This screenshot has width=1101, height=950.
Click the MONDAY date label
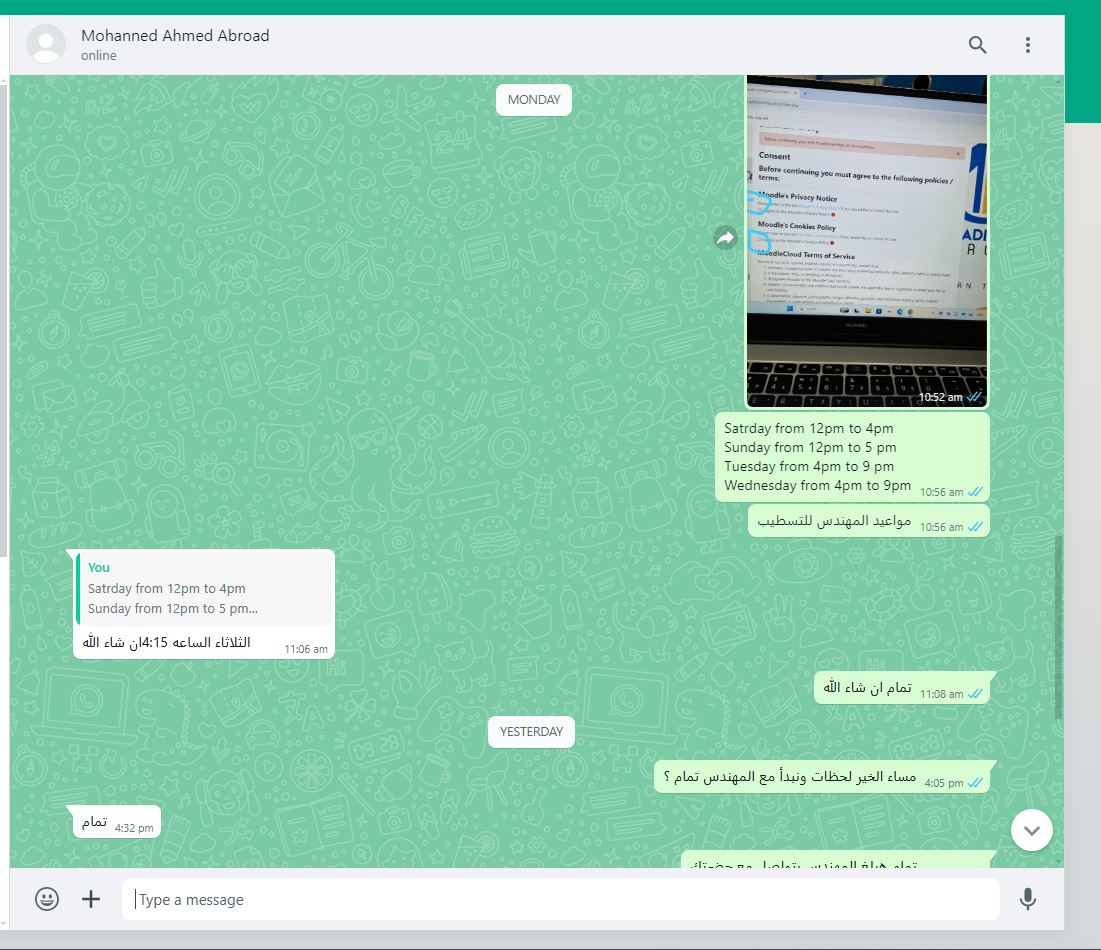pyautogui.click(x=534, y=100)
